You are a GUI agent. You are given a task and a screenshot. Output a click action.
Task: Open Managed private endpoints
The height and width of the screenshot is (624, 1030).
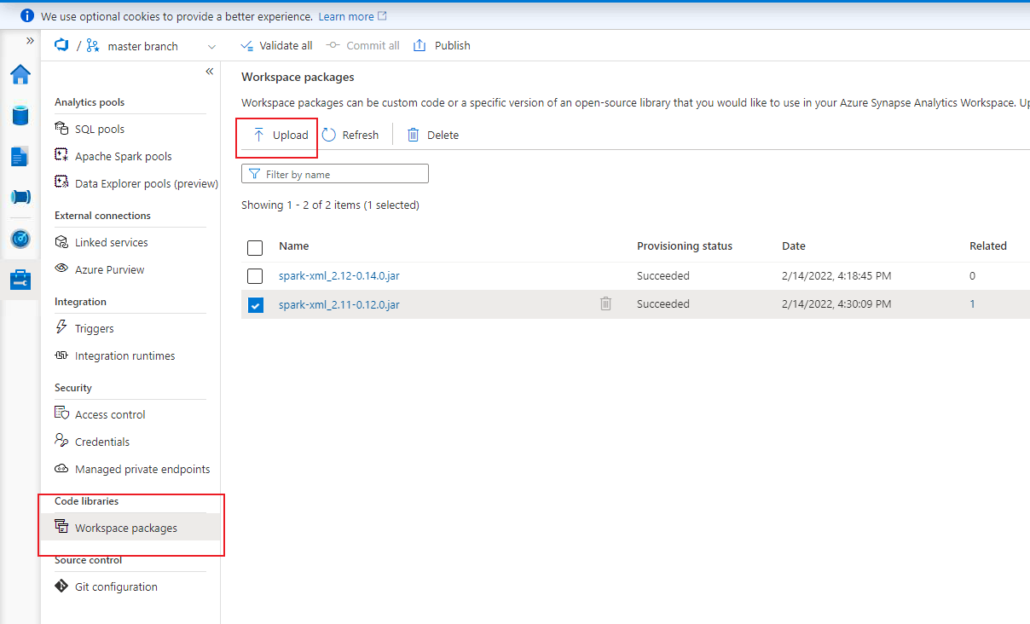point(133,469)
